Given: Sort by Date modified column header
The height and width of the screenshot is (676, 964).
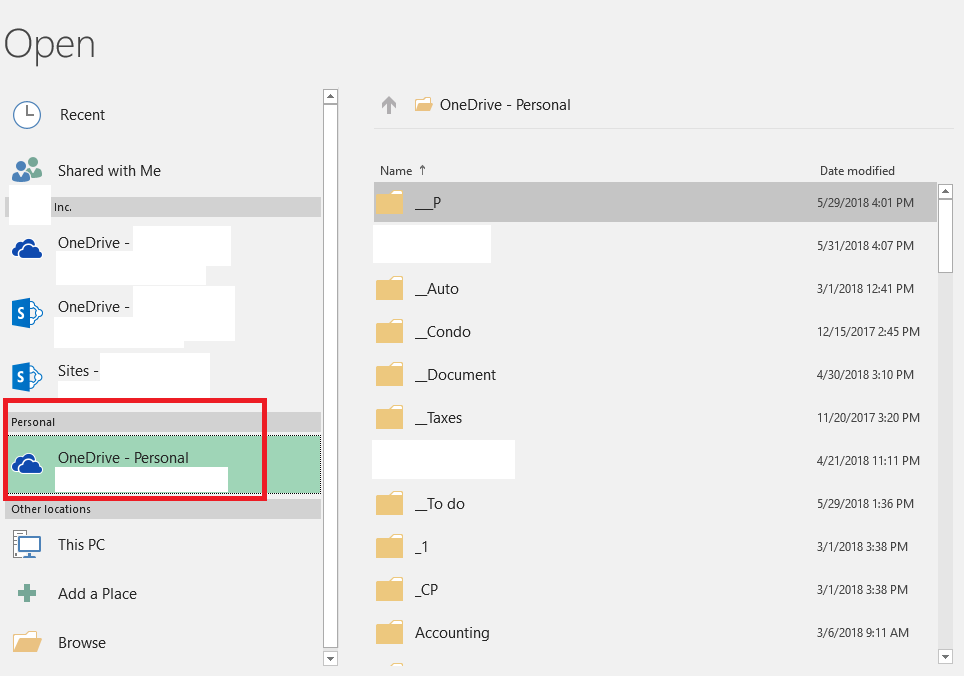Looking at the screenshot, I should tap(857, 171).
